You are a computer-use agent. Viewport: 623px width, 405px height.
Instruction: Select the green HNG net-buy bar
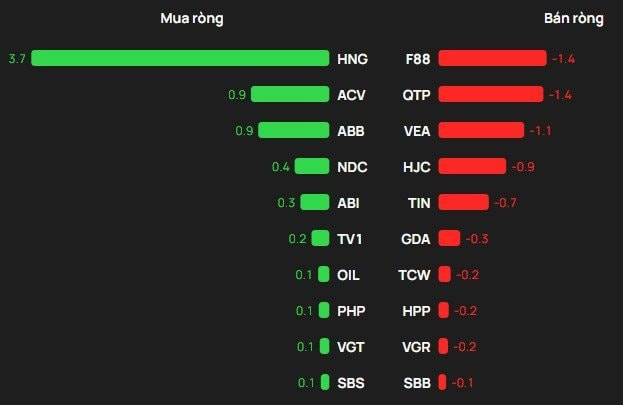pyautogui.click(x=180, y=58)
